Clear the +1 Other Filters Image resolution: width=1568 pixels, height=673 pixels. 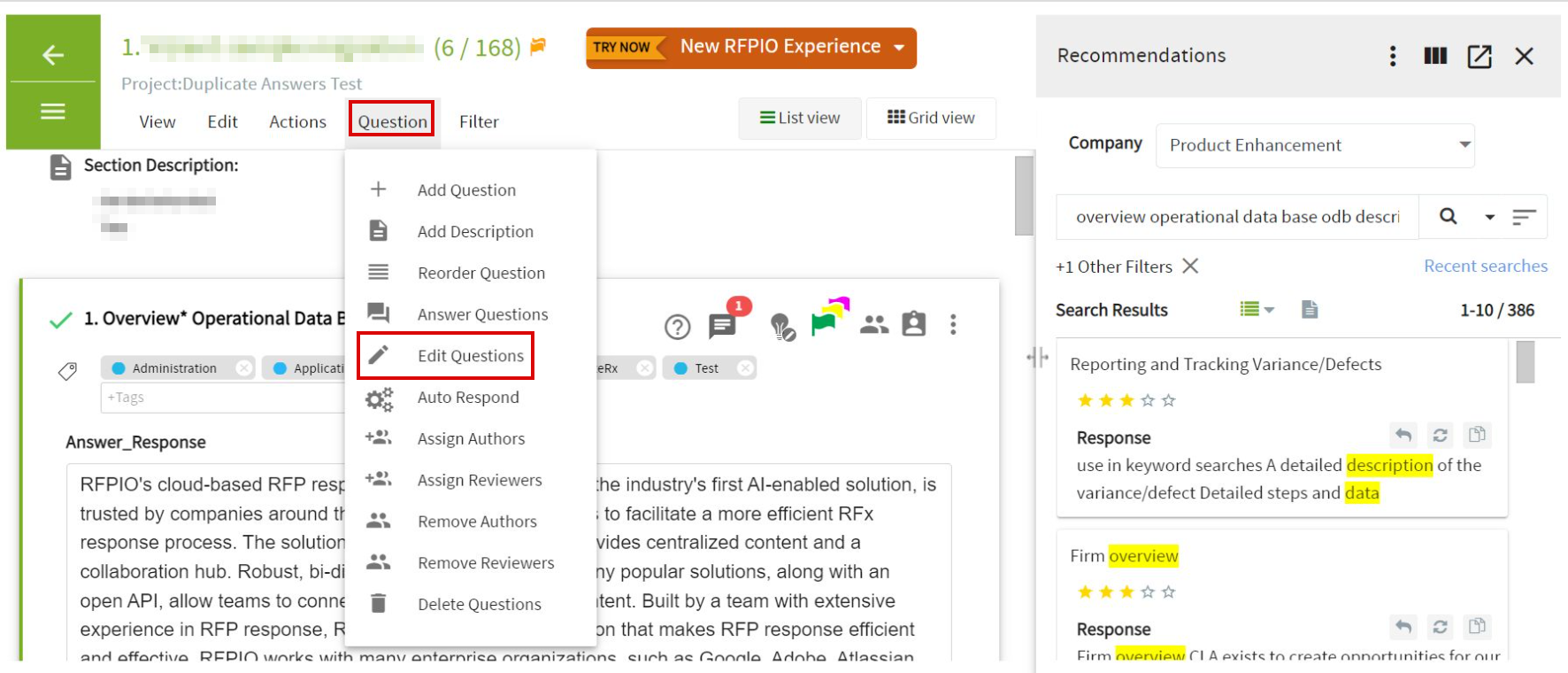1190,266
